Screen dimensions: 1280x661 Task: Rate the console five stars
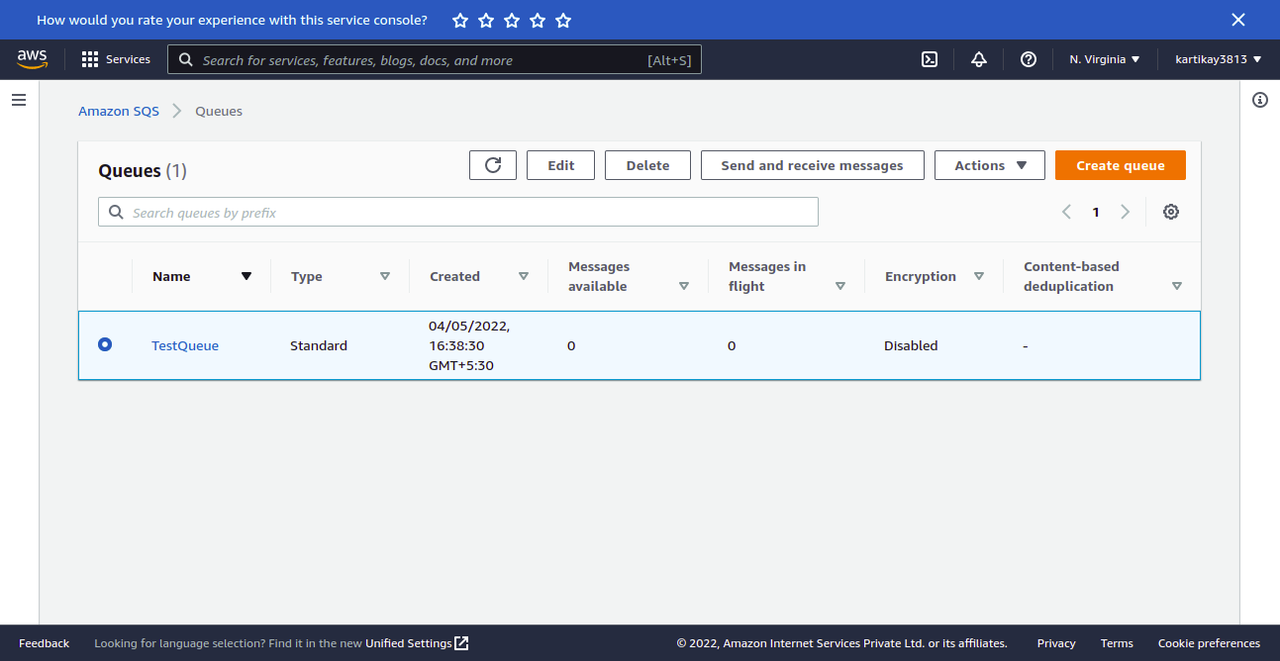coord(563,20)
